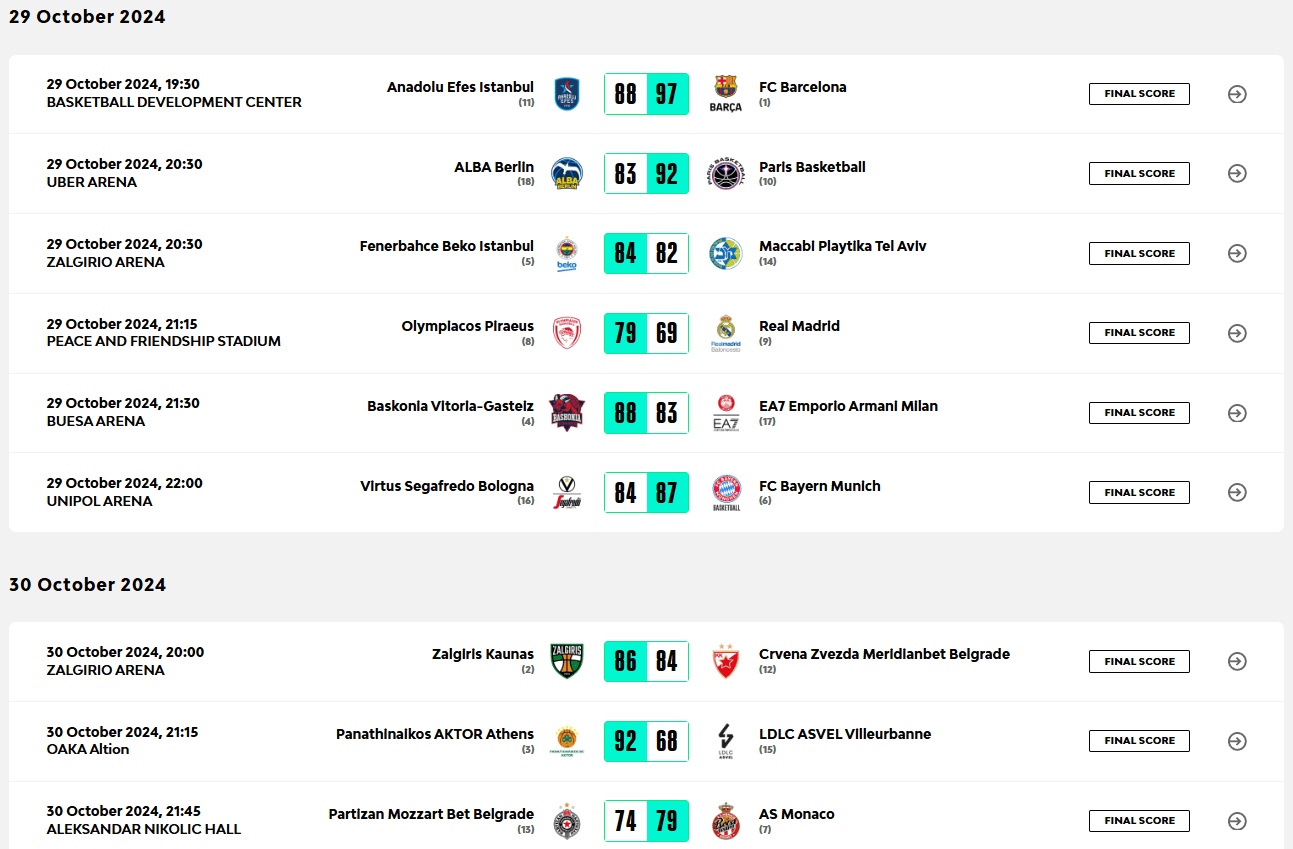Click the FC Bayern Munich logo
The width and height of the screenshot is (1293, 849).
(x=726, y=492)
